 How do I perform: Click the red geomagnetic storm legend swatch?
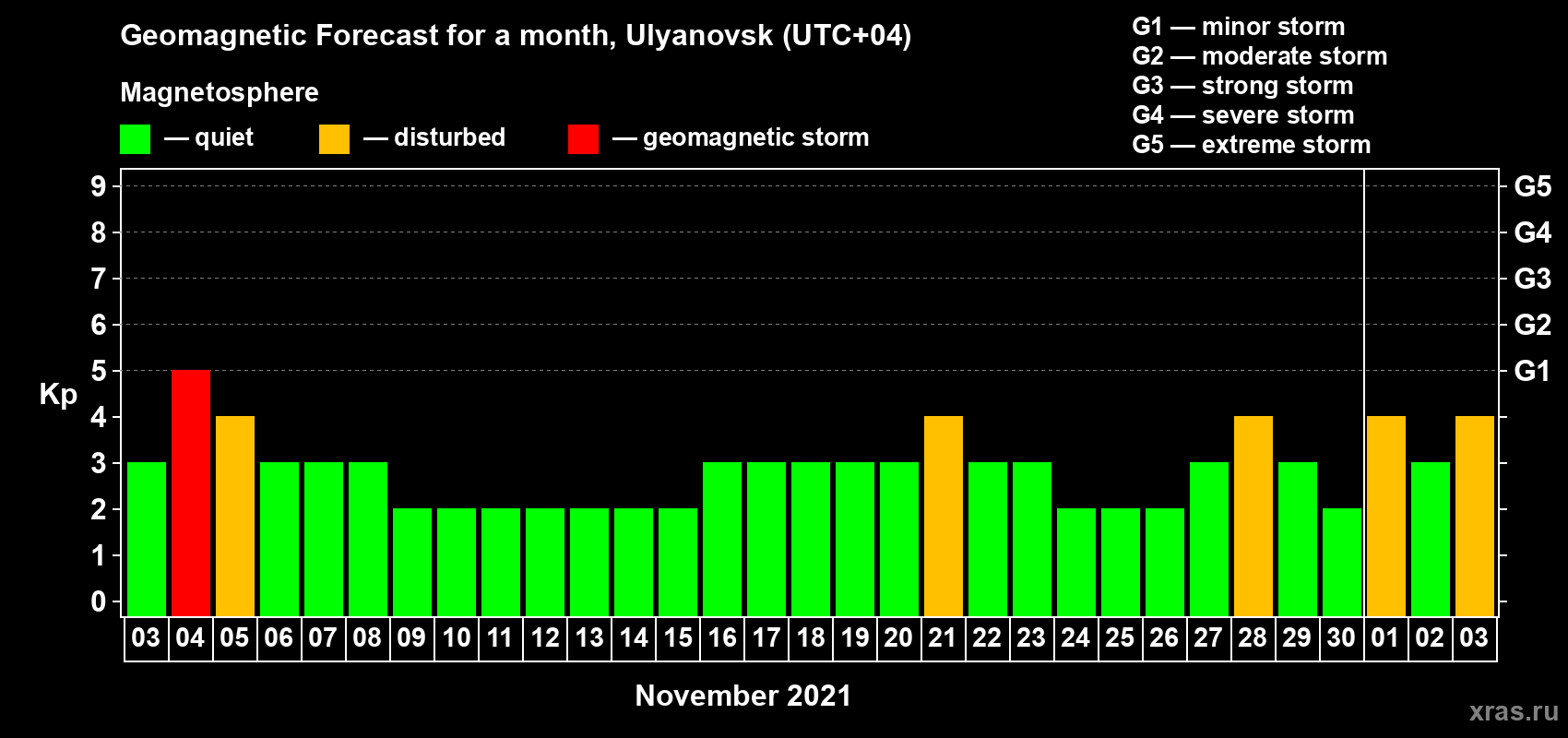coord(583,139)
